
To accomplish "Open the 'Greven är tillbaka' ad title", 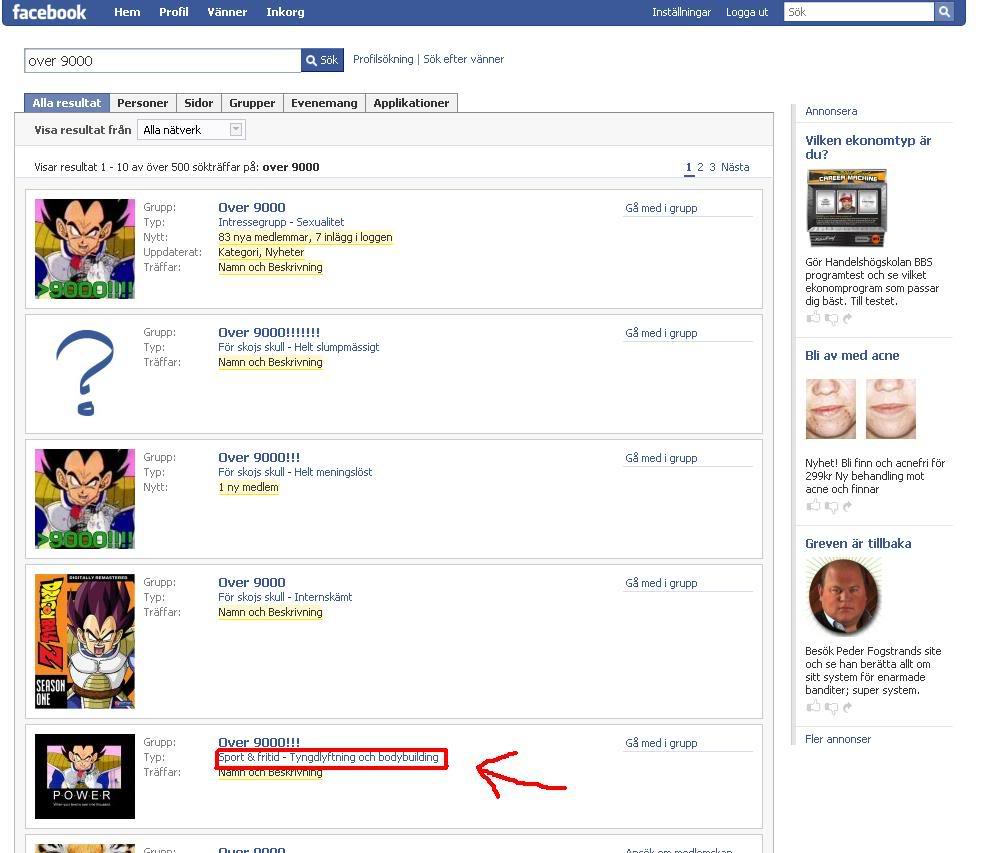I will 858,544.
